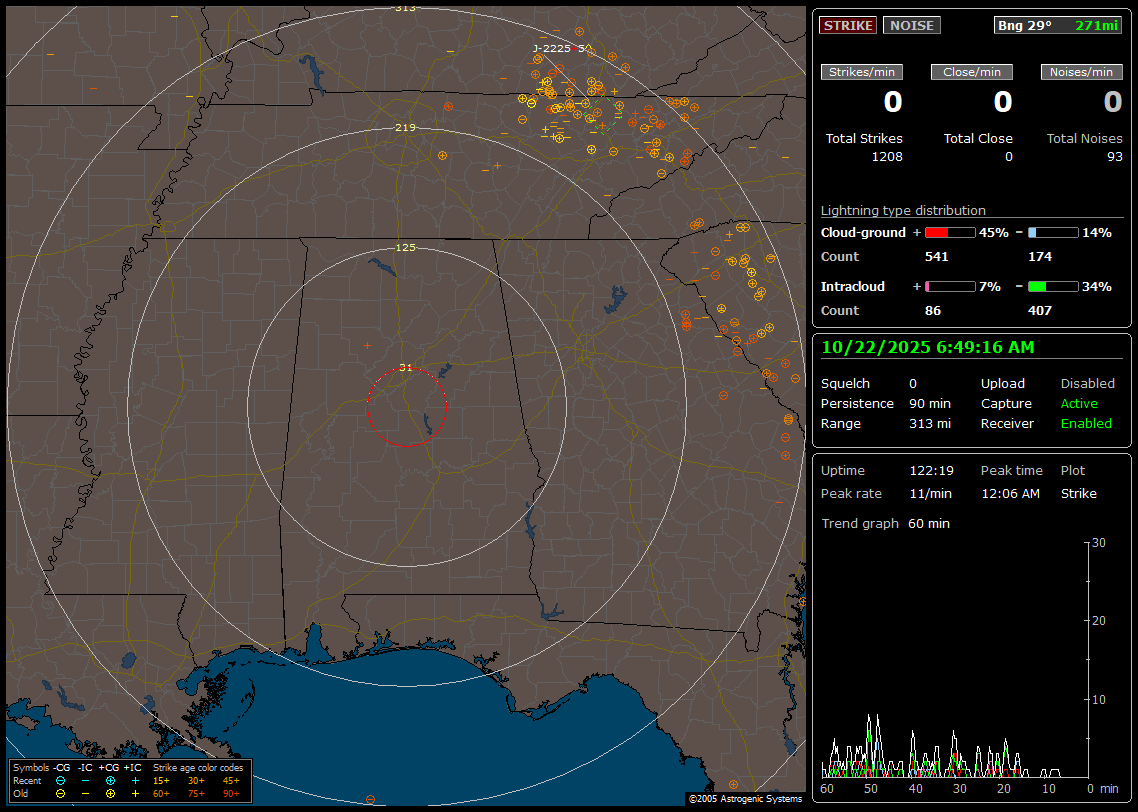
Task: Select the J-2225 storm cell label on map
Action: (551, 48)
